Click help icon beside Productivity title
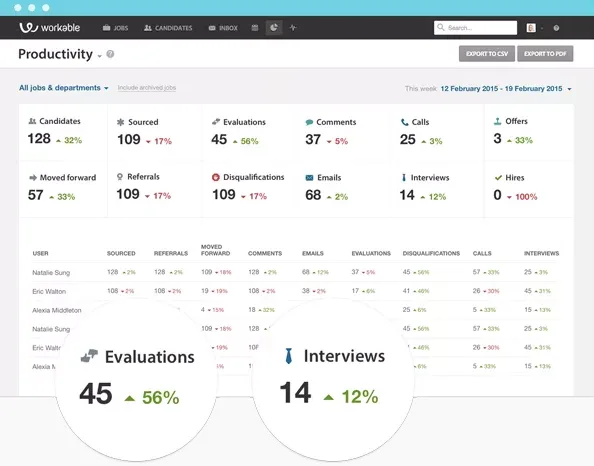 click(x=110, y=54)
